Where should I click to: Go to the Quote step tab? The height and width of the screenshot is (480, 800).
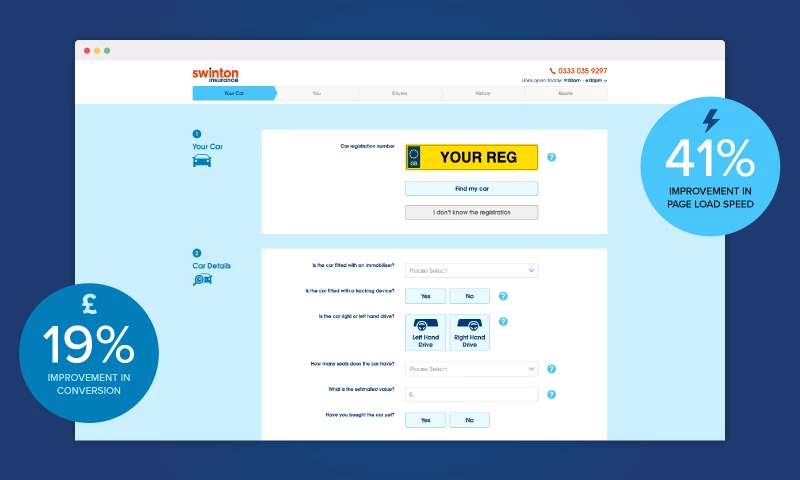pos(565,93)
